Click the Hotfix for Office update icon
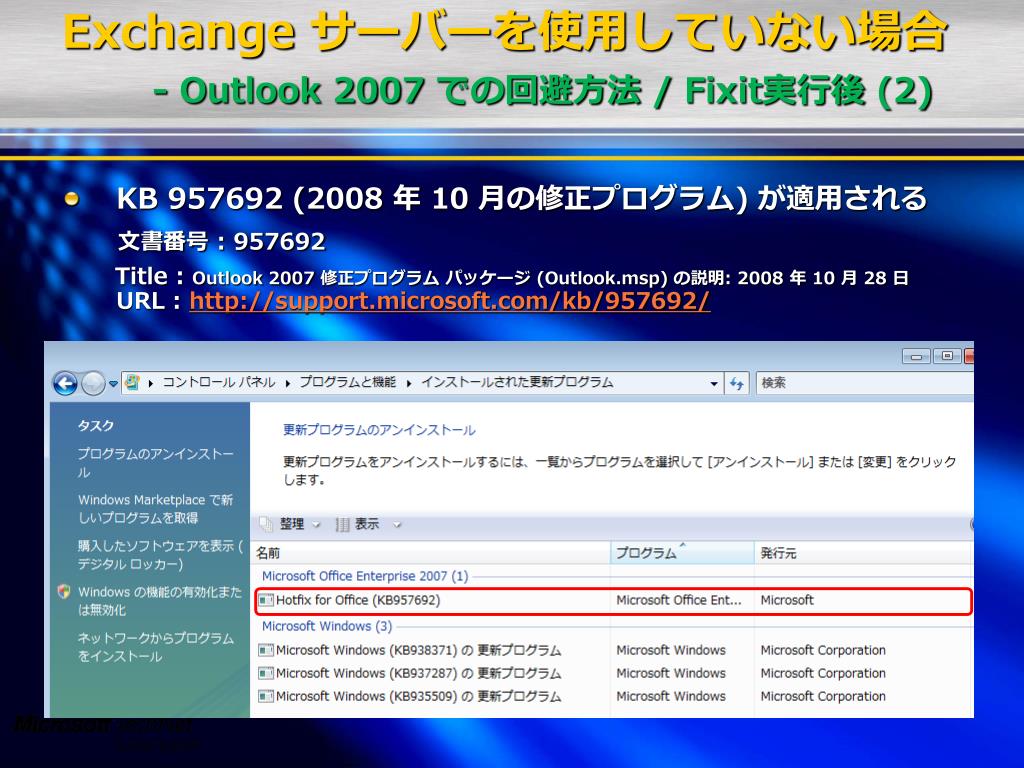 [x=266, y=600]
